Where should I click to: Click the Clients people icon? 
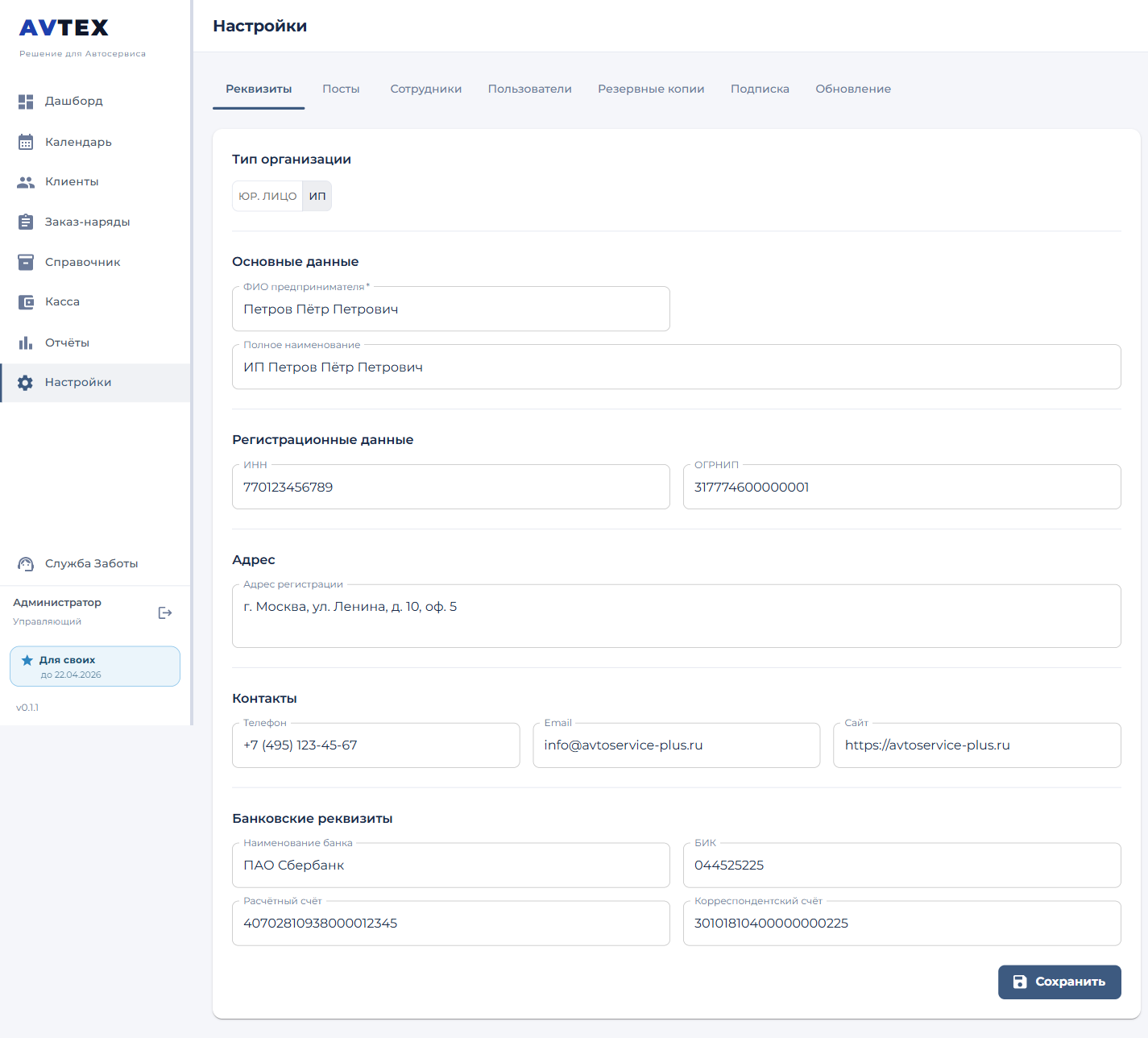[x=26, y=182]
